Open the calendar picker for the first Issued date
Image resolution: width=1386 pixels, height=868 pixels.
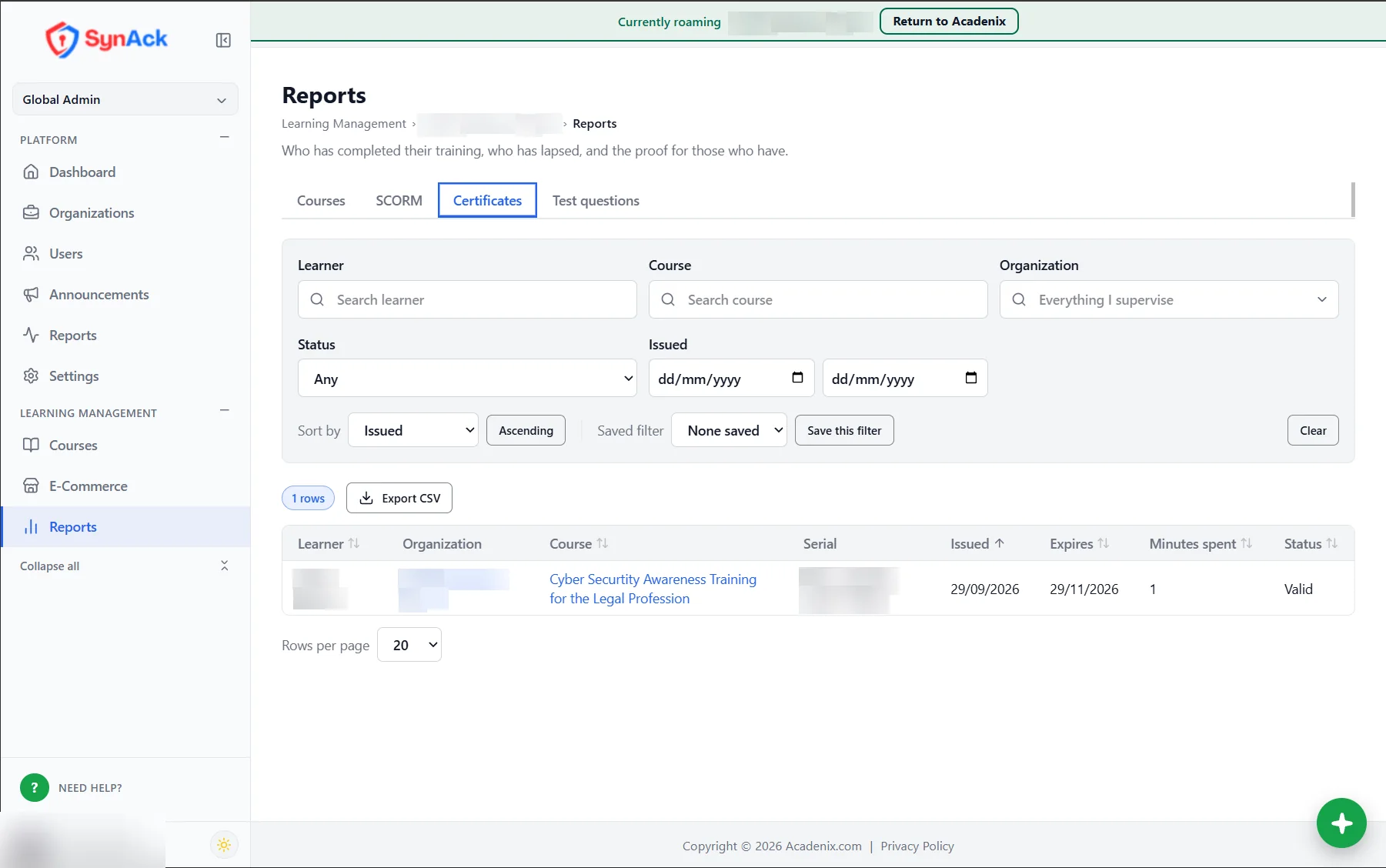(x=797, y=378)
